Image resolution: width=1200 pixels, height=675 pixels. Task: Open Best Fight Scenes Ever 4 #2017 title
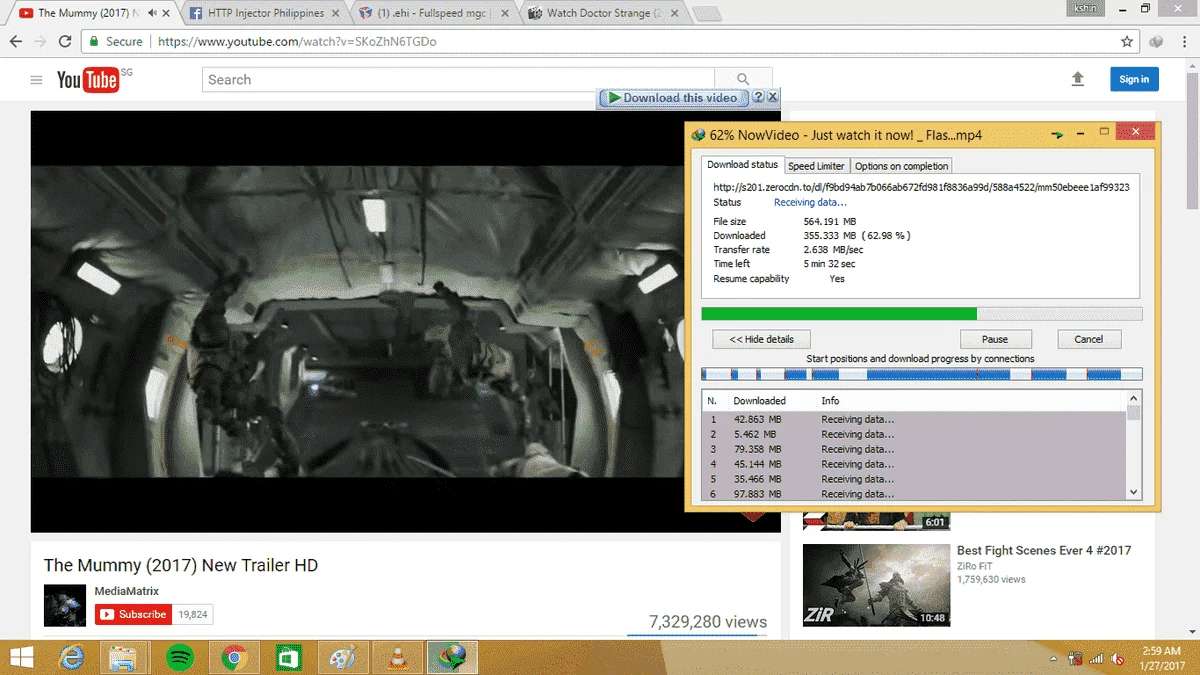click(x=1044, y=551)
